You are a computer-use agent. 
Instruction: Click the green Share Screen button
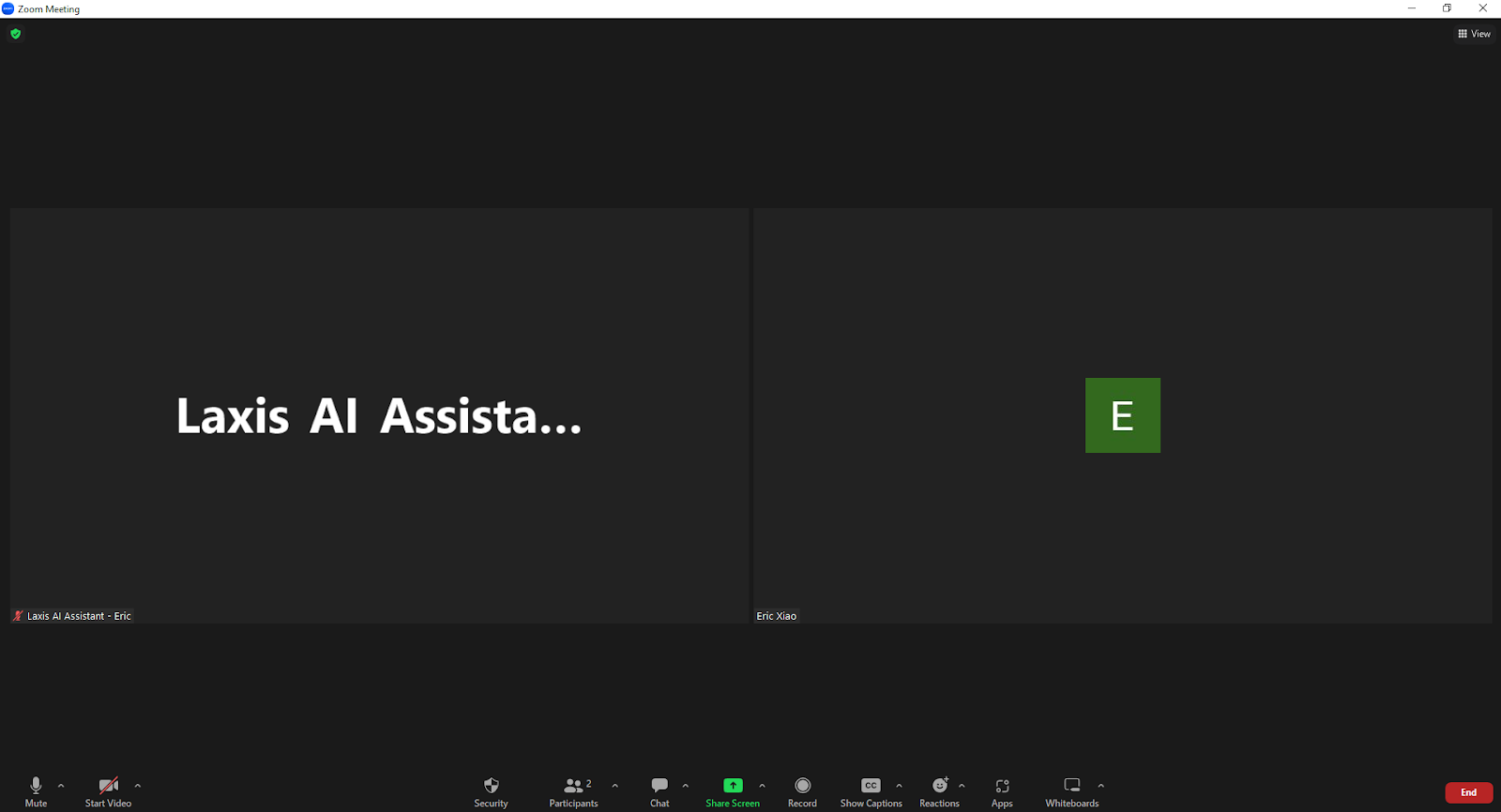[x=733, y=791]
